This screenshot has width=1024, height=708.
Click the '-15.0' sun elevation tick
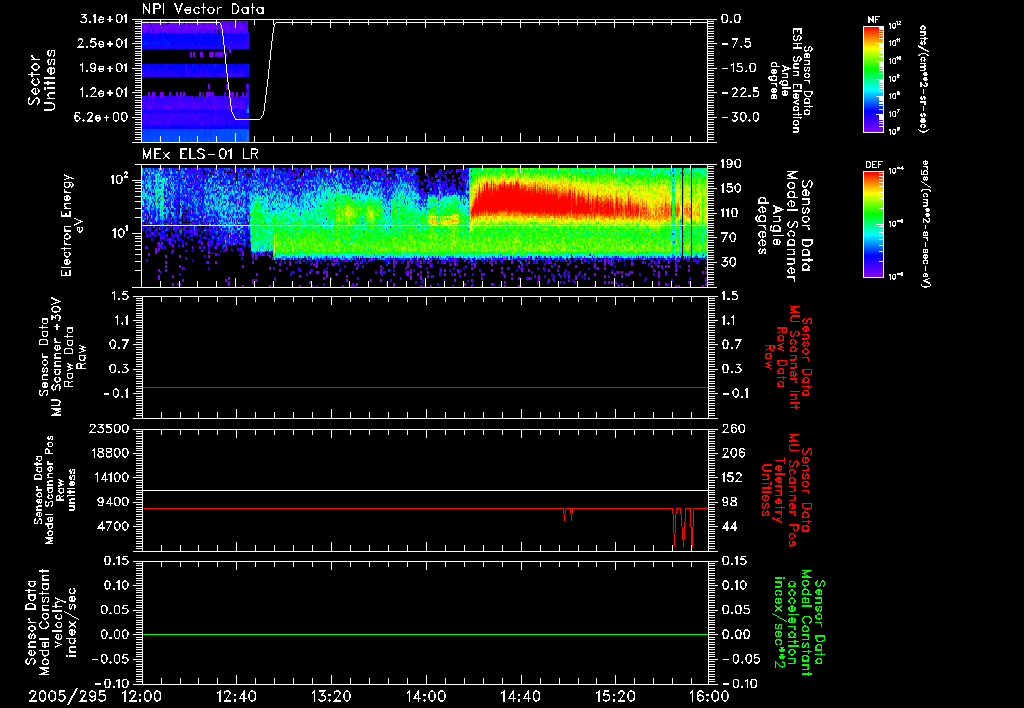coord(739,68)
